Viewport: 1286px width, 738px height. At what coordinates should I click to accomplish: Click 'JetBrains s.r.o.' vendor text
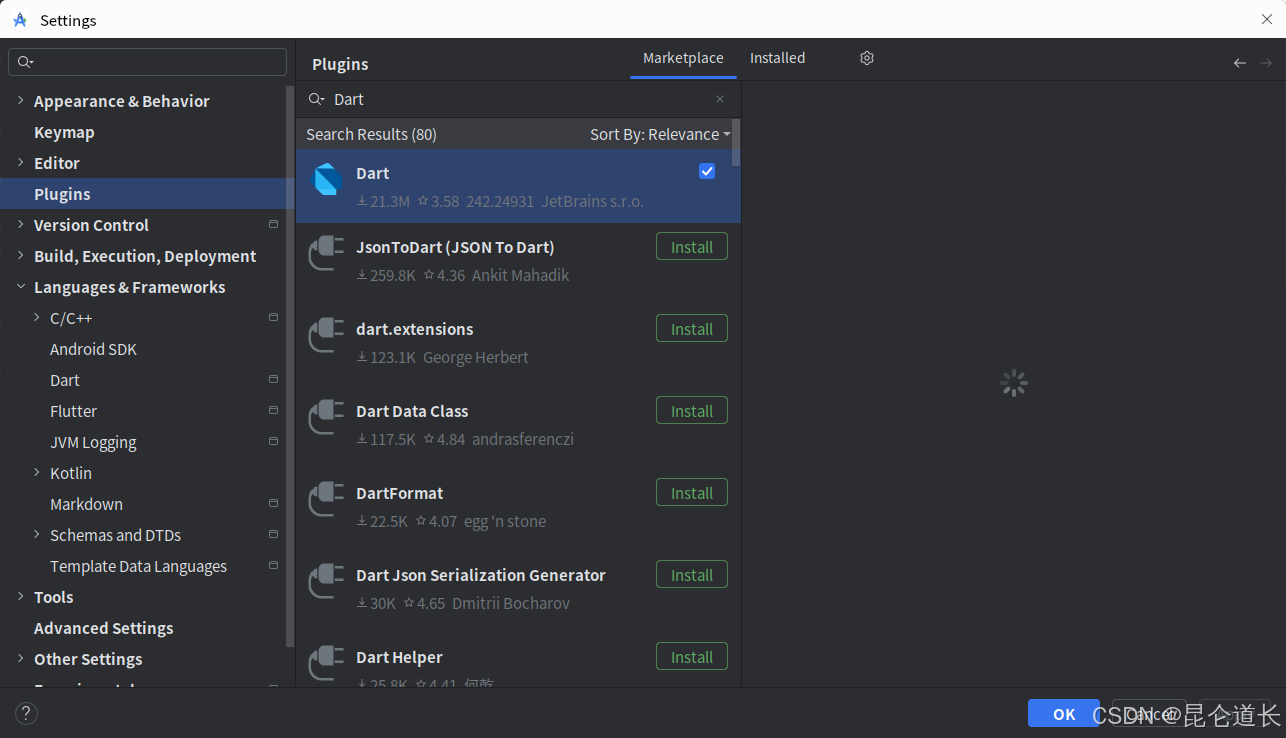pos(593,201)
